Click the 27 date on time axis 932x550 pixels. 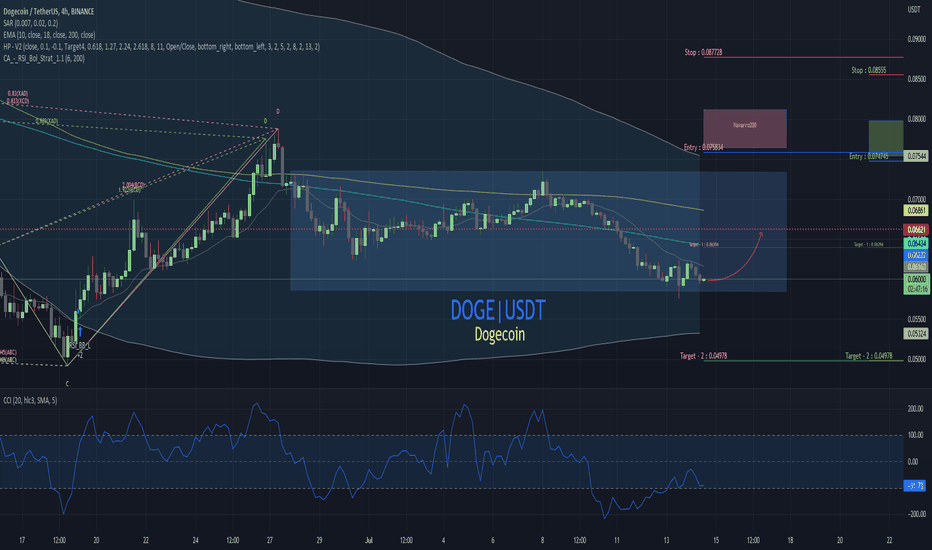click(270, 540)
